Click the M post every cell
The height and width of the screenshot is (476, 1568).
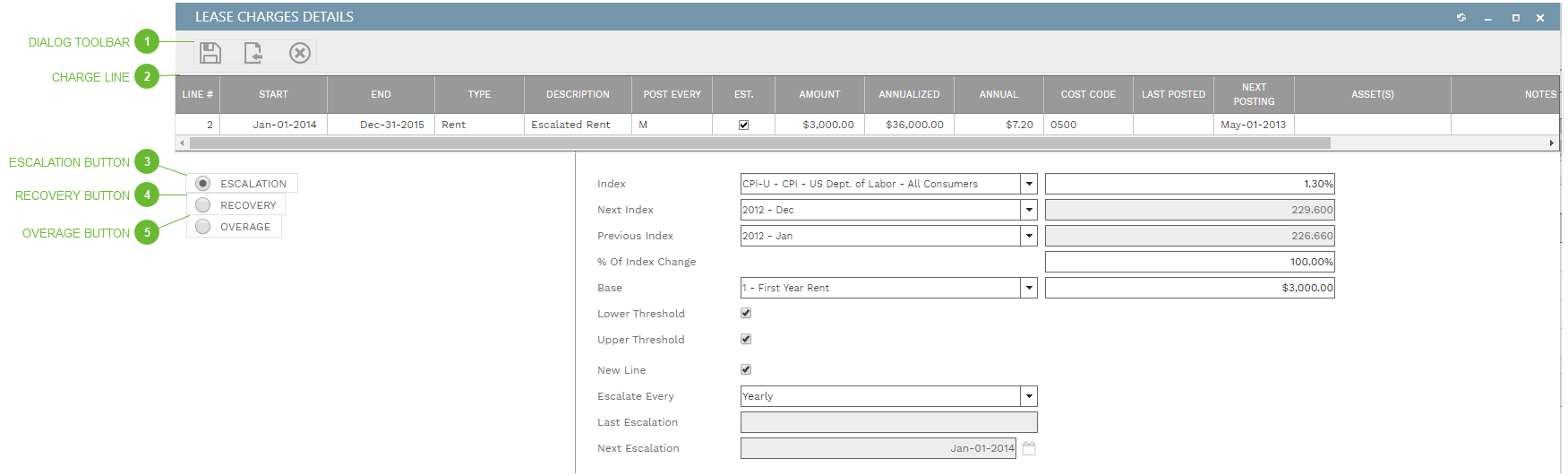pyautogui.click(x=672, y=125)
